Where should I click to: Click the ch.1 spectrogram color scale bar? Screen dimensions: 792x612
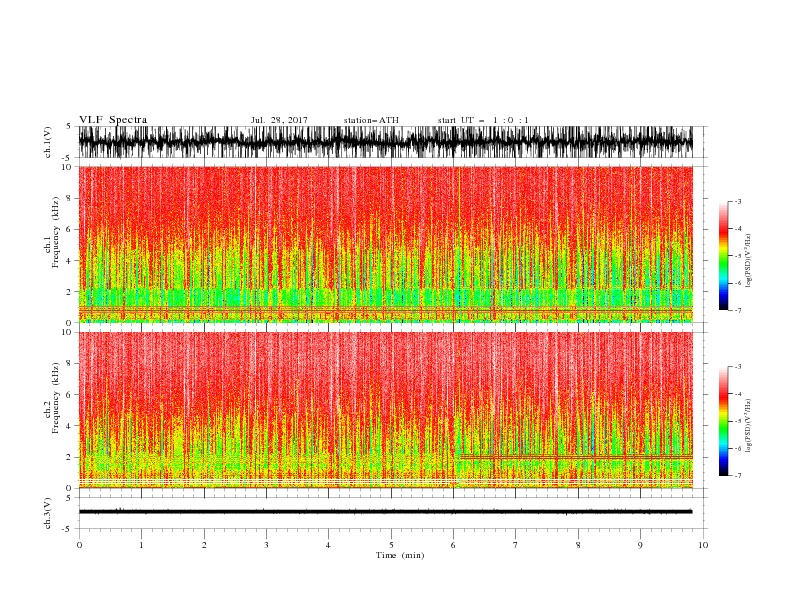point(724,256)
